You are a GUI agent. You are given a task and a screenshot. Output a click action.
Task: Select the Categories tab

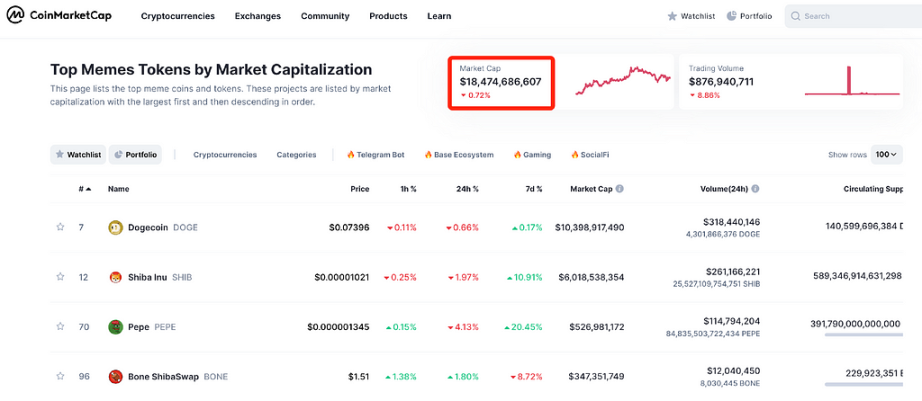coord(296,155)
